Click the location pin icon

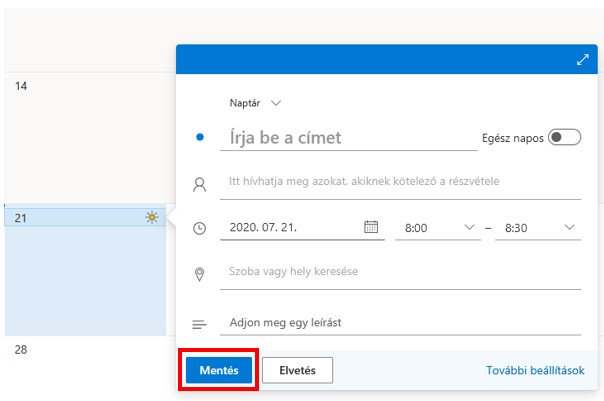200,274
